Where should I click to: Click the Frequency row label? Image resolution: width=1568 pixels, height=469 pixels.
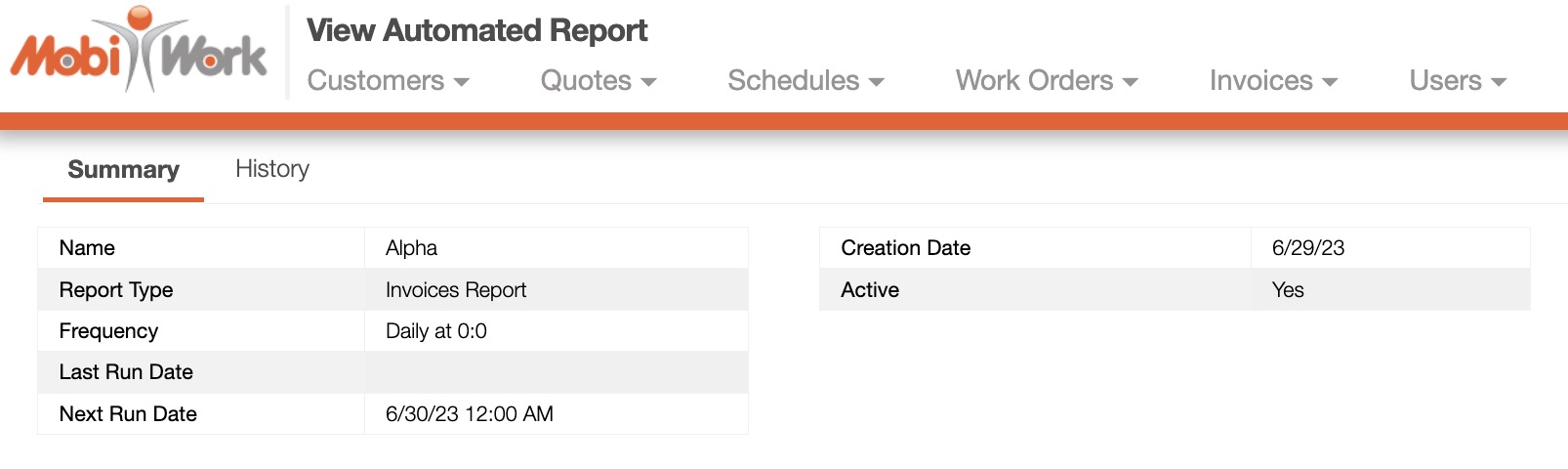pos(108,331)
